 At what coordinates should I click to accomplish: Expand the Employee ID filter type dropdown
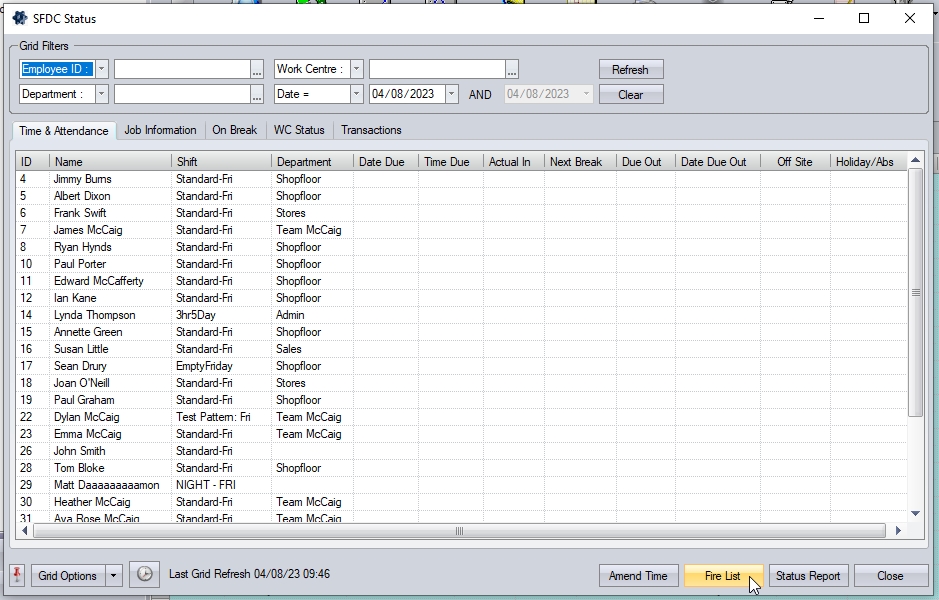(x=102, y=69)
